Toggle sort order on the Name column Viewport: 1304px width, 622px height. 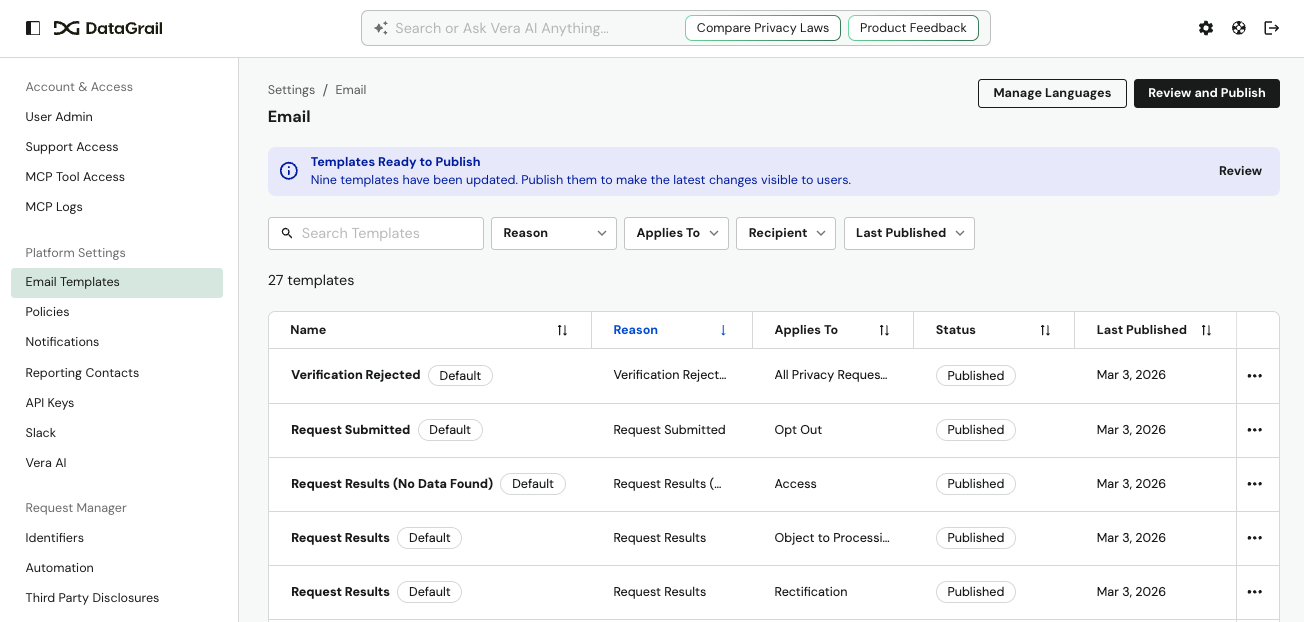click(562, 330)
